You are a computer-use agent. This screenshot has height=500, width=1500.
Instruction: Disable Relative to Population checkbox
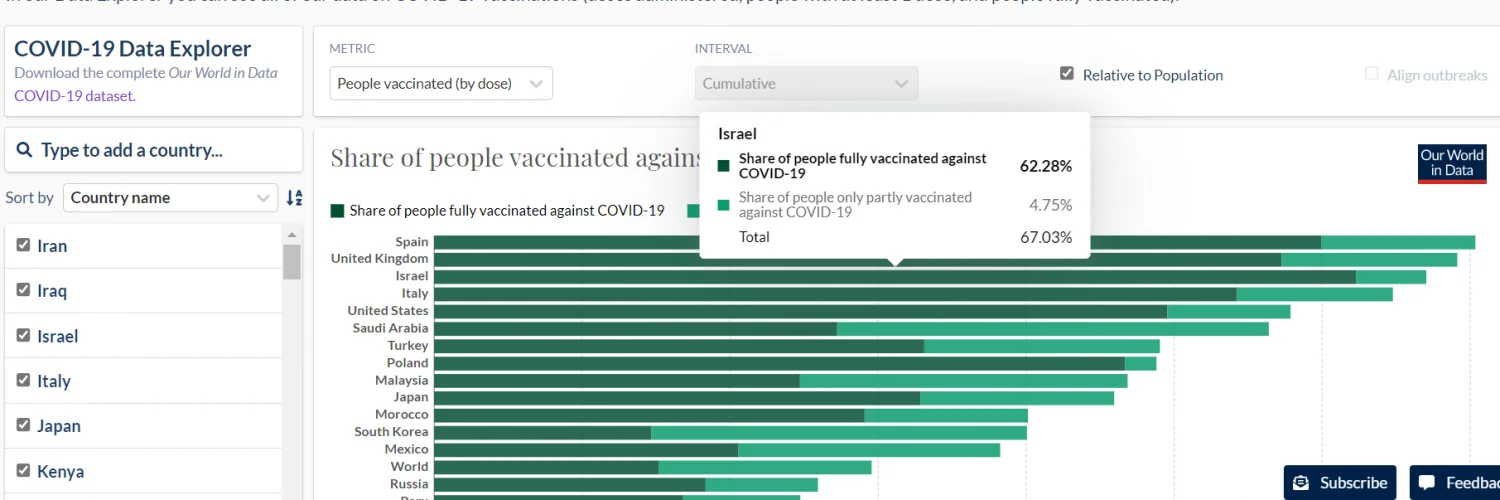click(1067, 74)
